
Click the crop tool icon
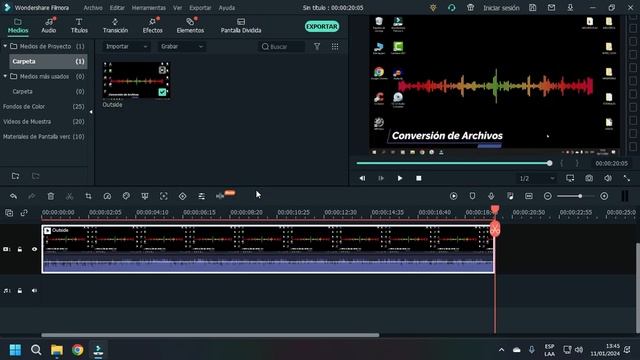pyautogui.click(x=88, y=196)
